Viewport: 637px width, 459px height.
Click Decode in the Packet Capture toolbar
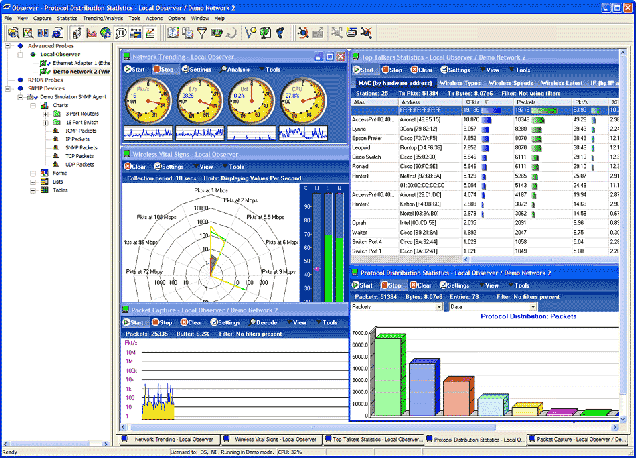click(262, 323)
